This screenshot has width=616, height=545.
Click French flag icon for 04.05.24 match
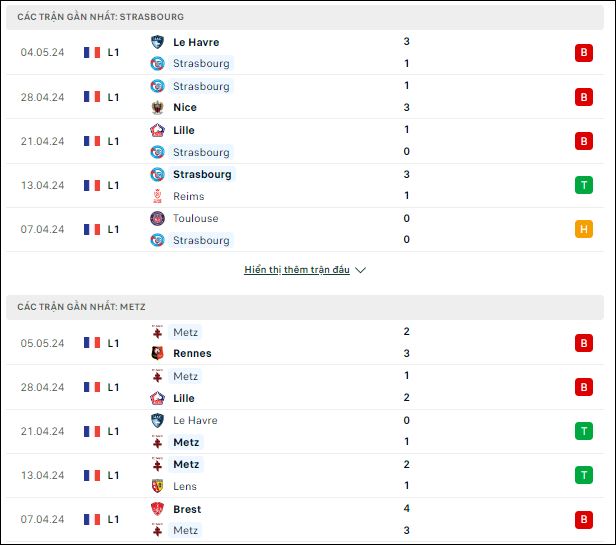coord(92,52)
